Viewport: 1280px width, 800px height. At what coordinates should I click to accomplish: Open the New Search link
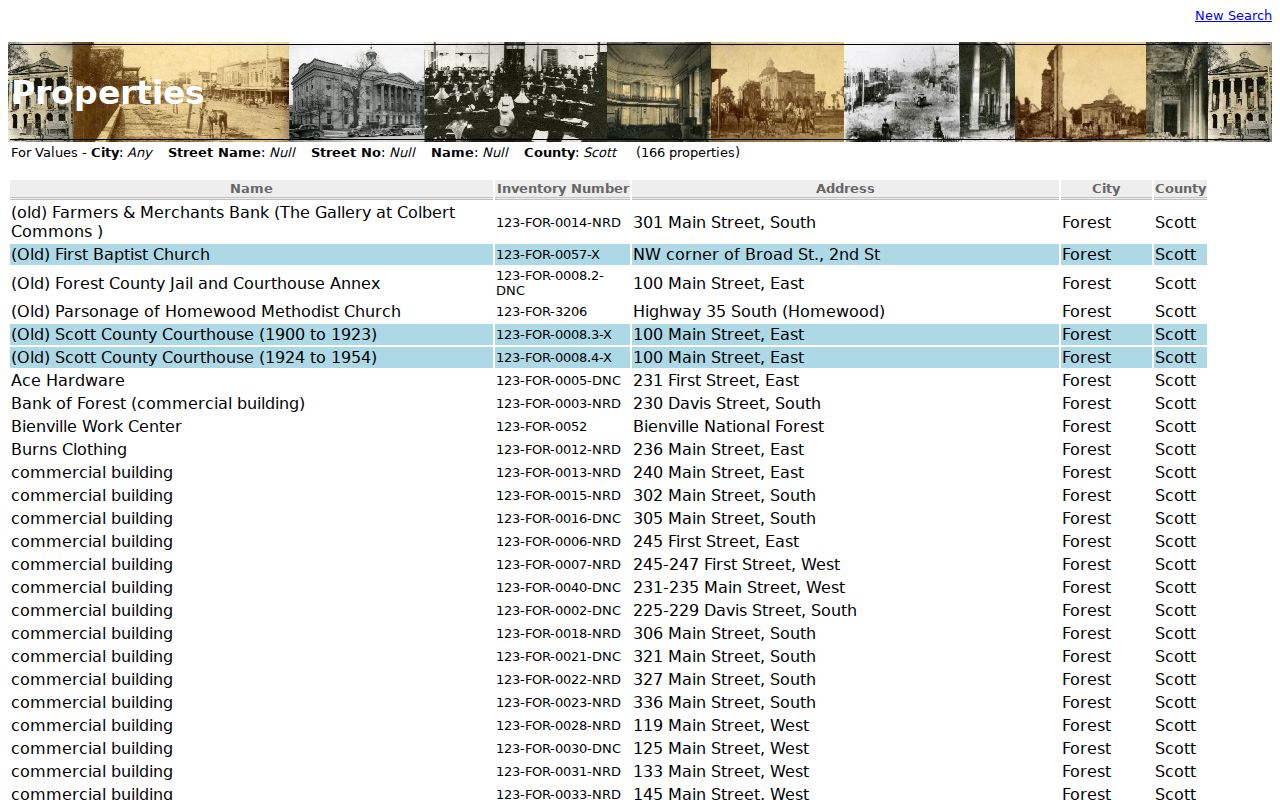(1233, 15)
